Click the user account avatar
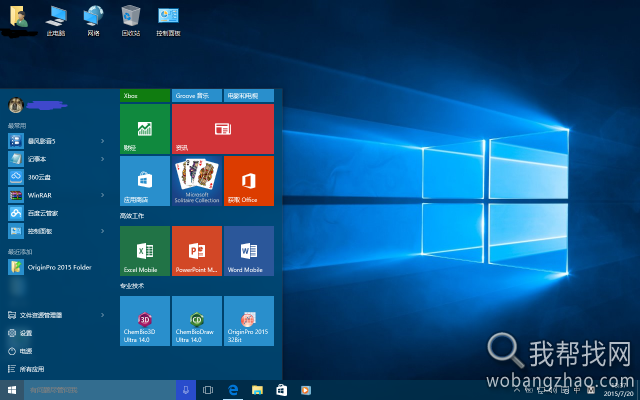640x400 pixels. coord(16,105)
